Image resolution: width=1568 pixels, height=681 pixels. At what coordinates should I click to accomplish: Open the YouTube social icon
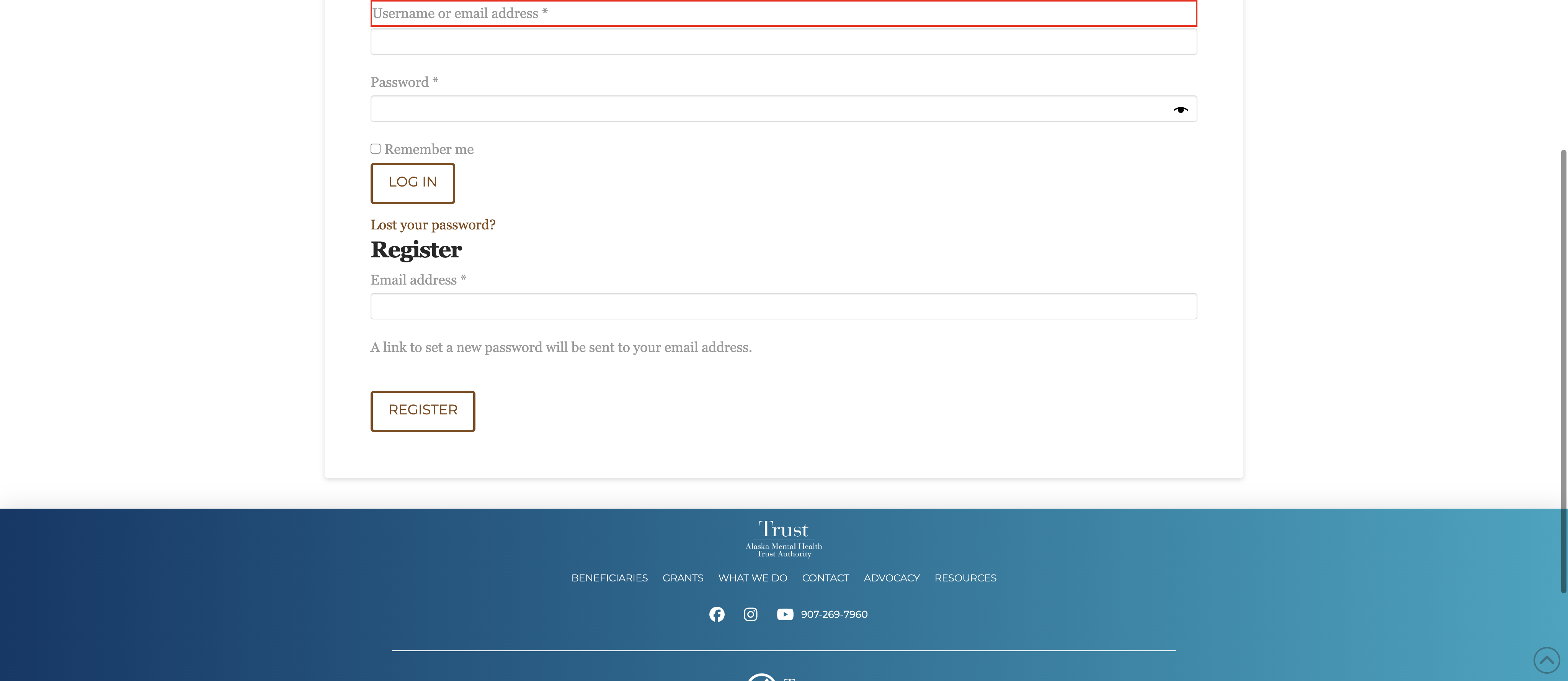[x=785, y=614]
